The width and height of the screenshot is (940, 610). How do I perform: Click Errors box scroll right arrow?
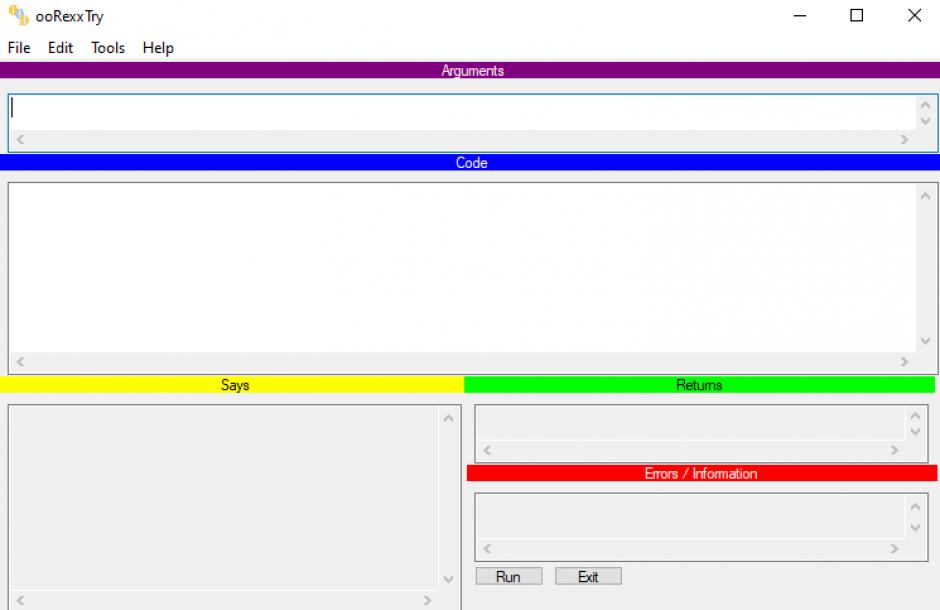point(894,549)
